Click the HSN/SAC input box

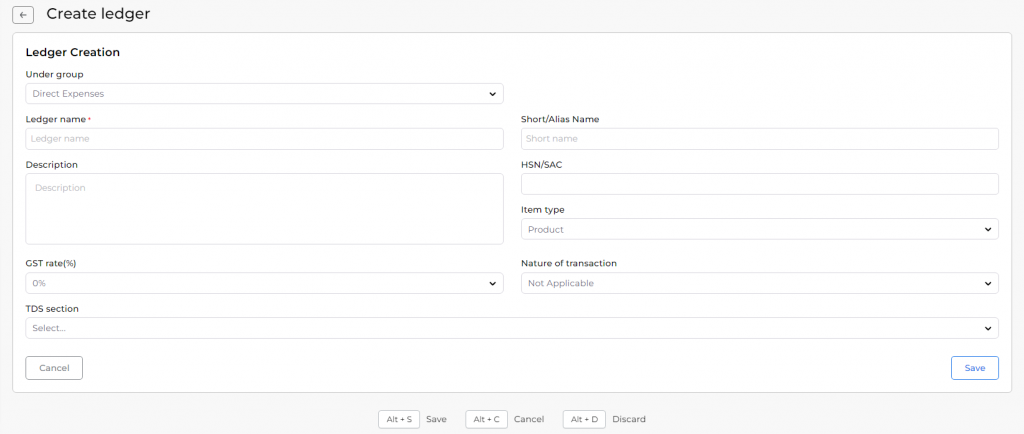(x=760, y=184)
